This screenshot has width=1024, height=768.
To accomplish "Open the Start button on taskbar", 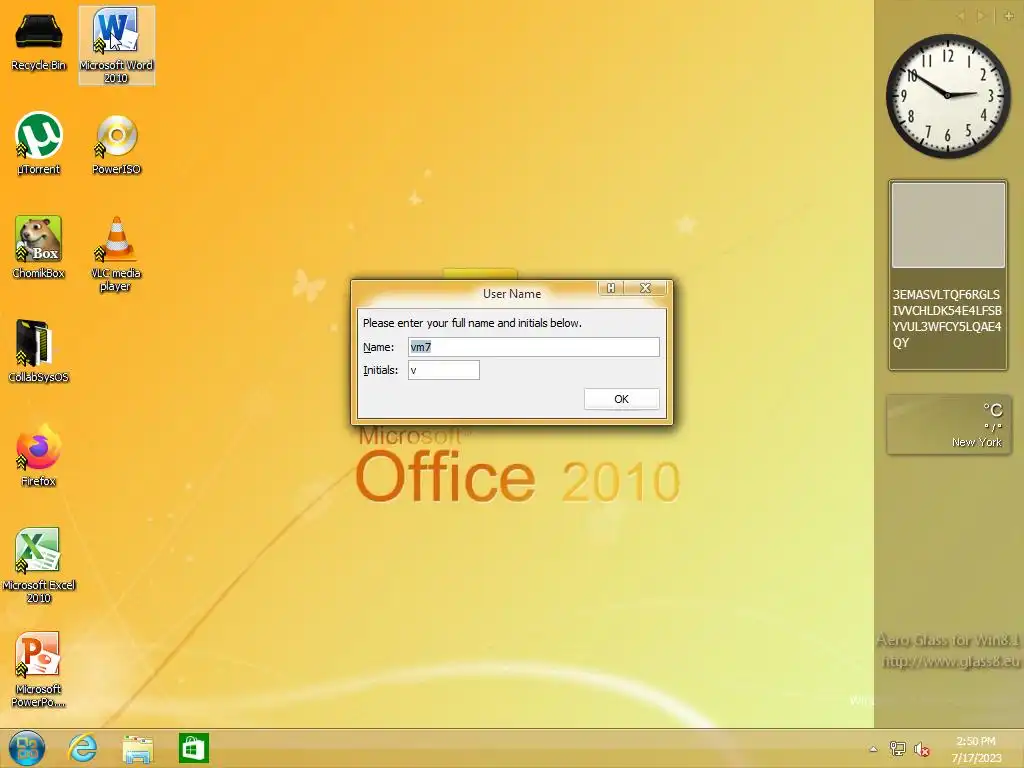I will coord(27,748).
